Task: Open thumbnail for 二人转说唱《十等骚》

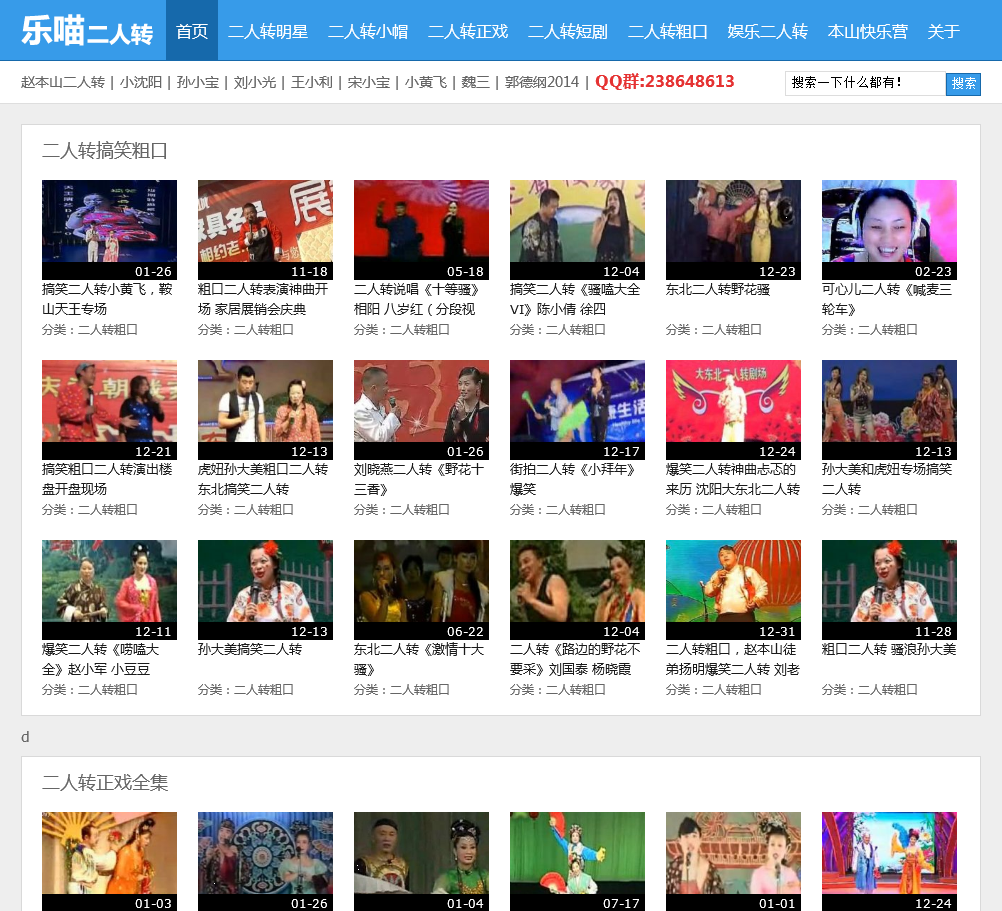Action: (421, 229)
